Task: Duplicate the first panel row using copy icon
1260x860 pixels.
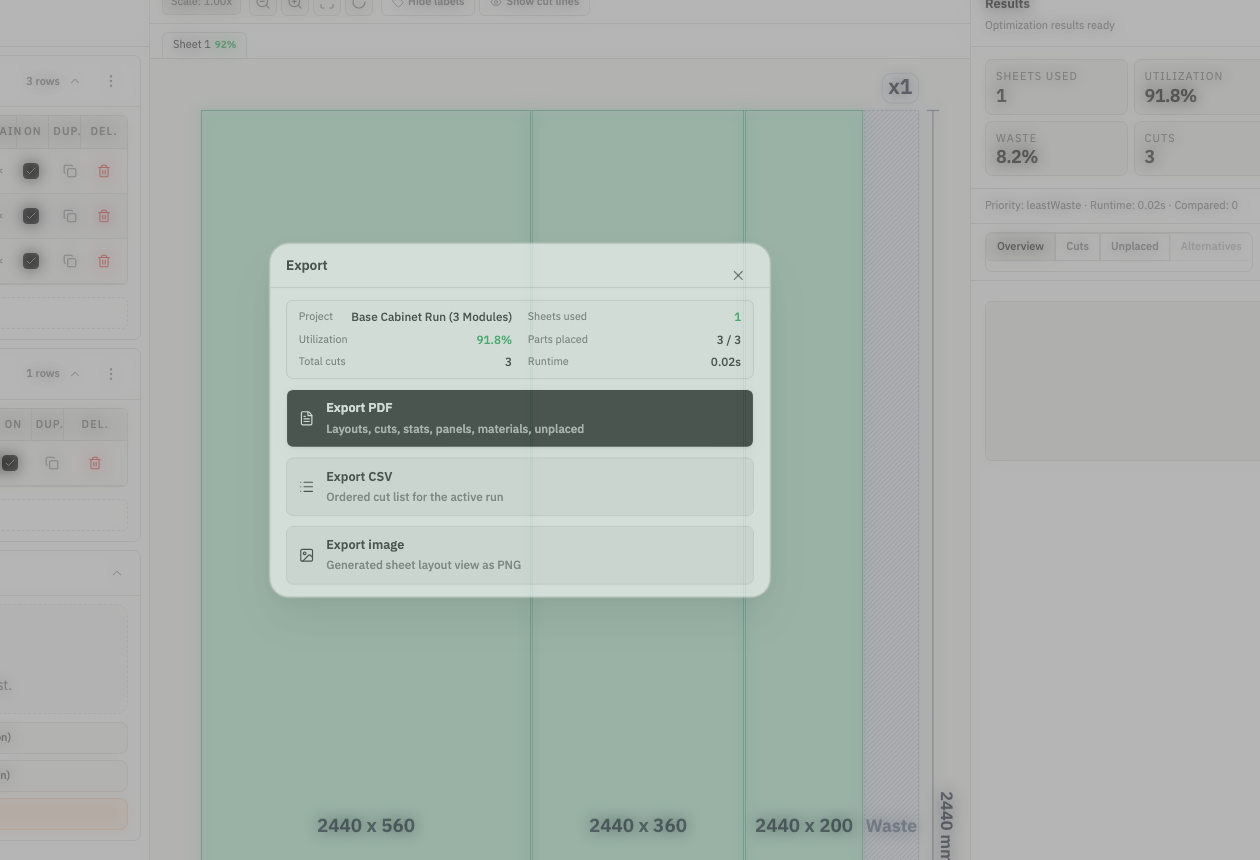Action: 69,171
